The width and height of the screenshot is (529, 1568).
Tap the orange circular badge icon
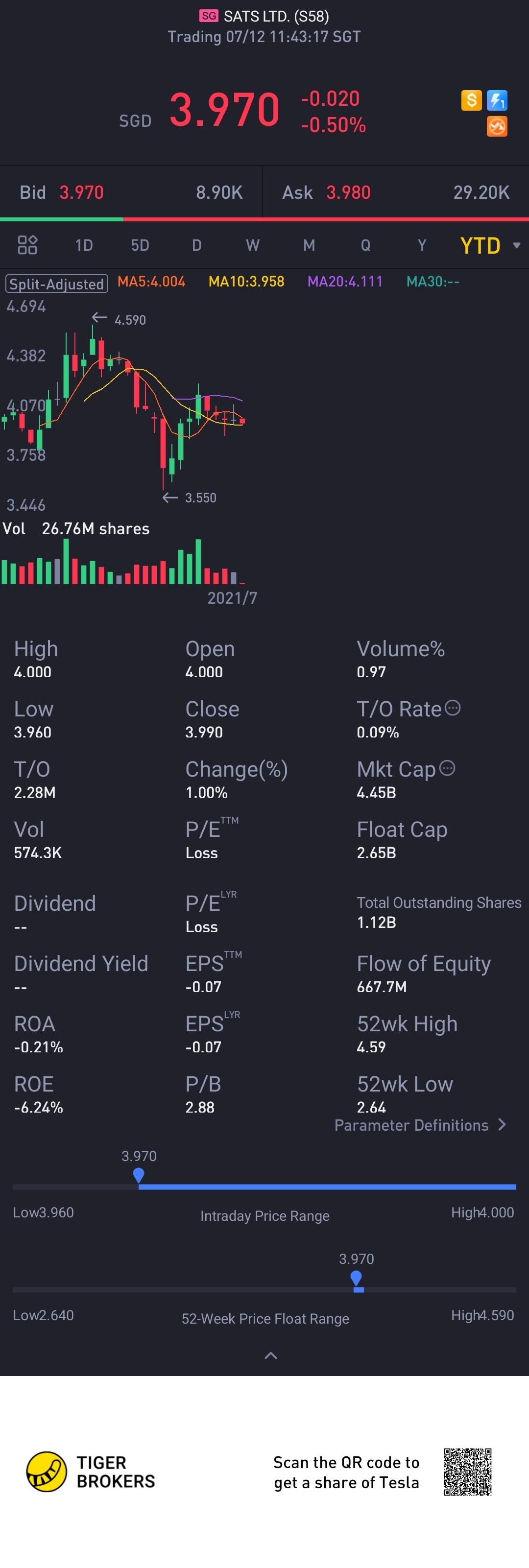(497, 127)
